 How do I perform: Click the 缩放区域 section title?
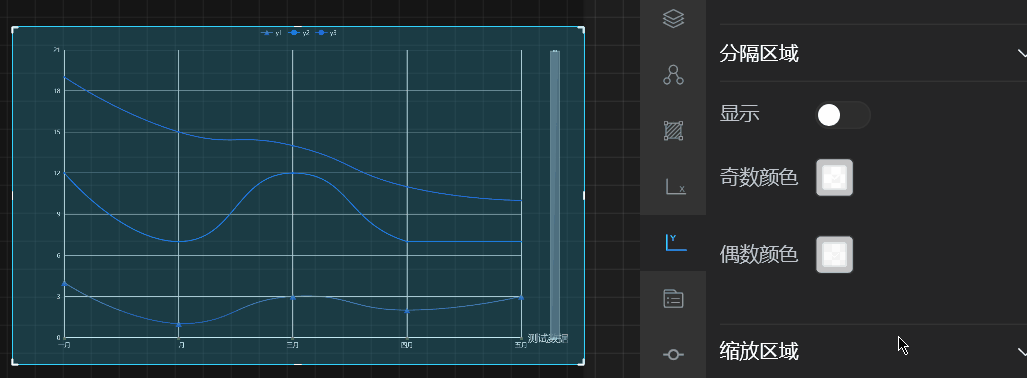(x=759, y=352)
